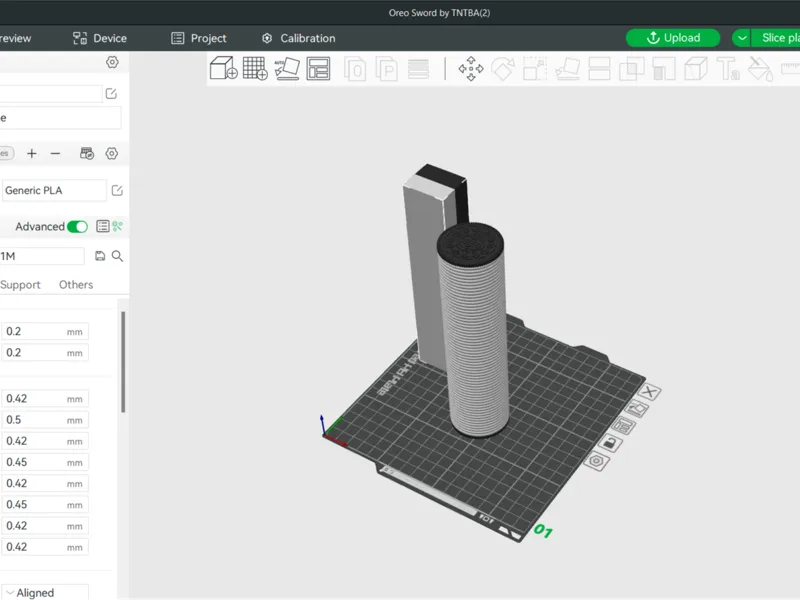Switch to the Project tab
The width and height of the screenshot is (800, 600).
tap(199, 38)
